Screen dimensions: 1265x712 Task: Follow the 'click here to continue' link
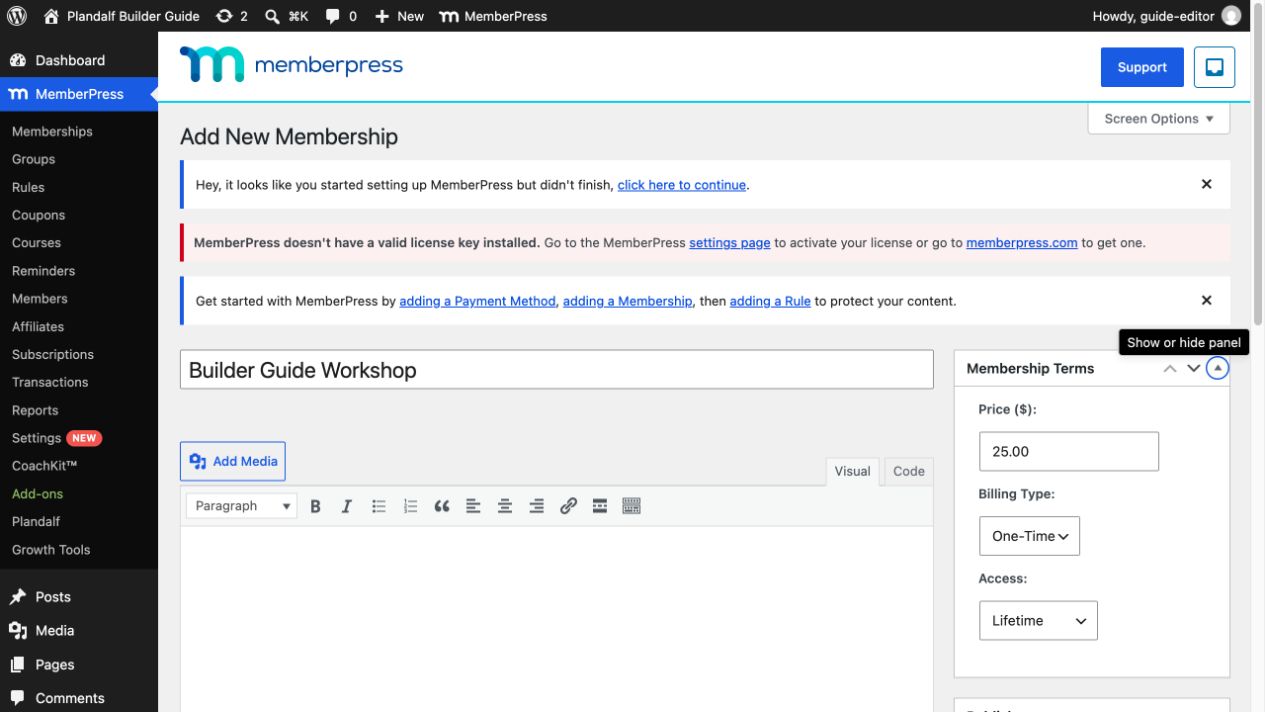681,185
